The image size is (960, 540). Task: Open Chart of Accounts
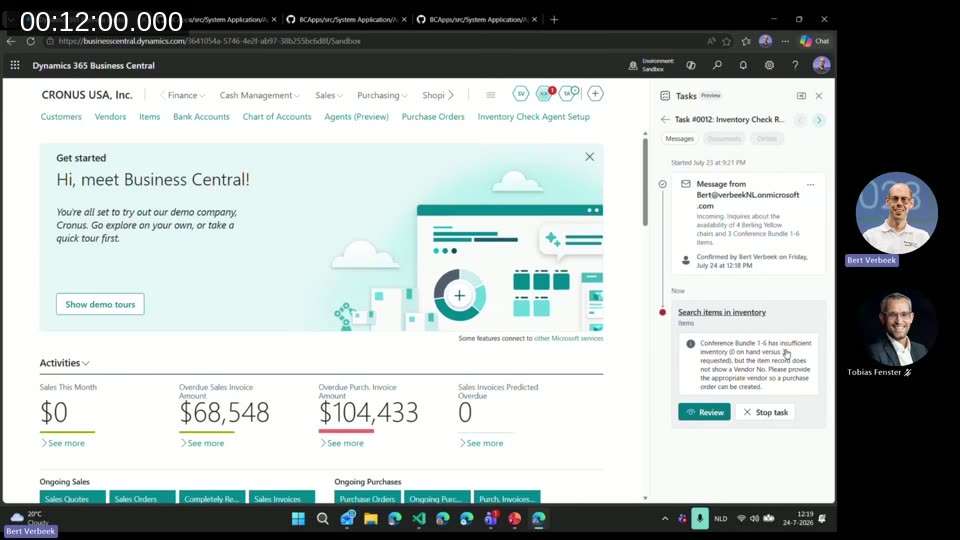tap(277, 116)
